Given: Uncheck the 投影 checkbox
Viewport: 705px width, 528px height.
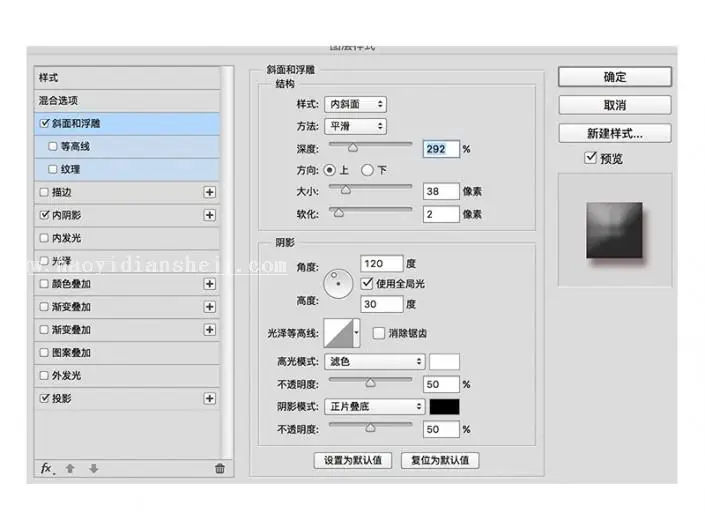Looking at the screenshot, I should 44,398.
